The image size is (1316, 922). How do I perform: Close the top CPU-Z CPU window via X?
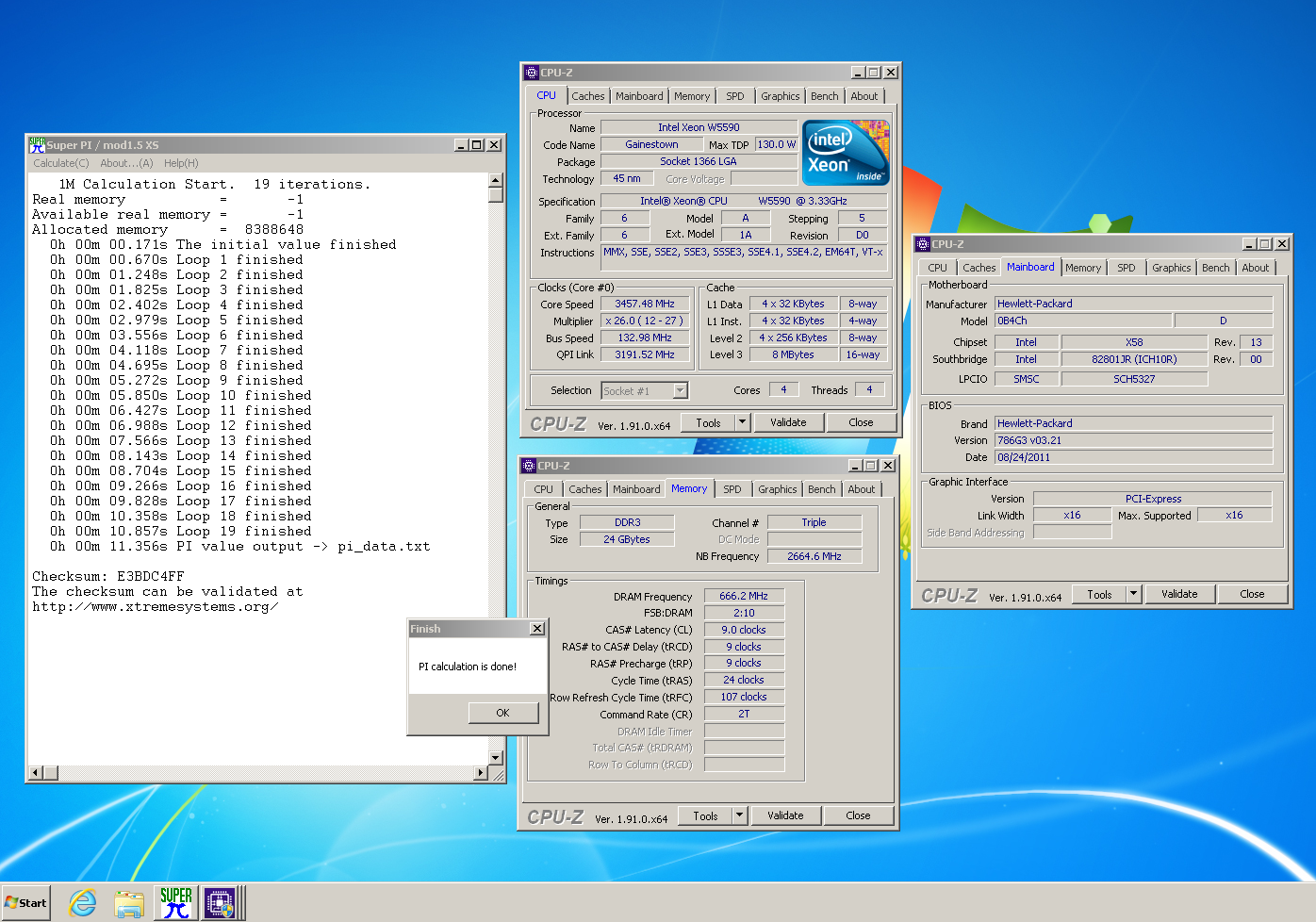(891, 73)
